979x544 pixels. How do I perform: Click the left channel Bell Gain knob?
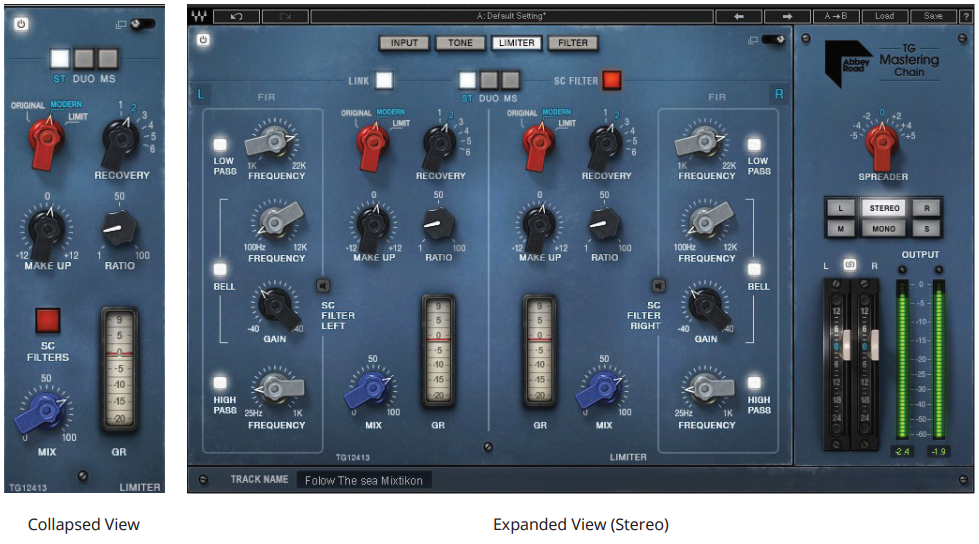(277, 307)
